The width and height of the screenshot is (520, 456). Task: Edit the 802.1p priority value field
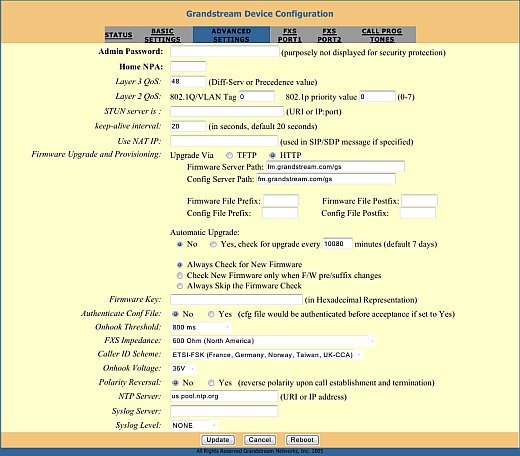tap(377, 96)
